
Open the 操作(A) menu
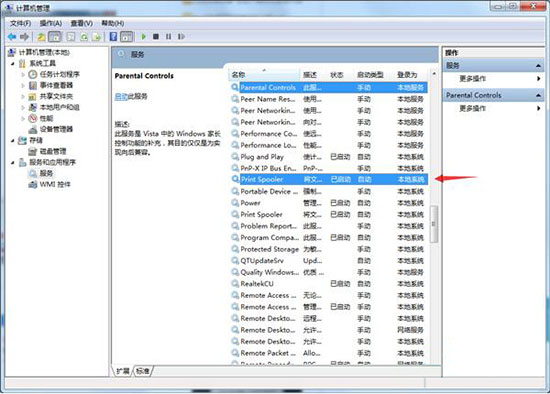[51, 24]
